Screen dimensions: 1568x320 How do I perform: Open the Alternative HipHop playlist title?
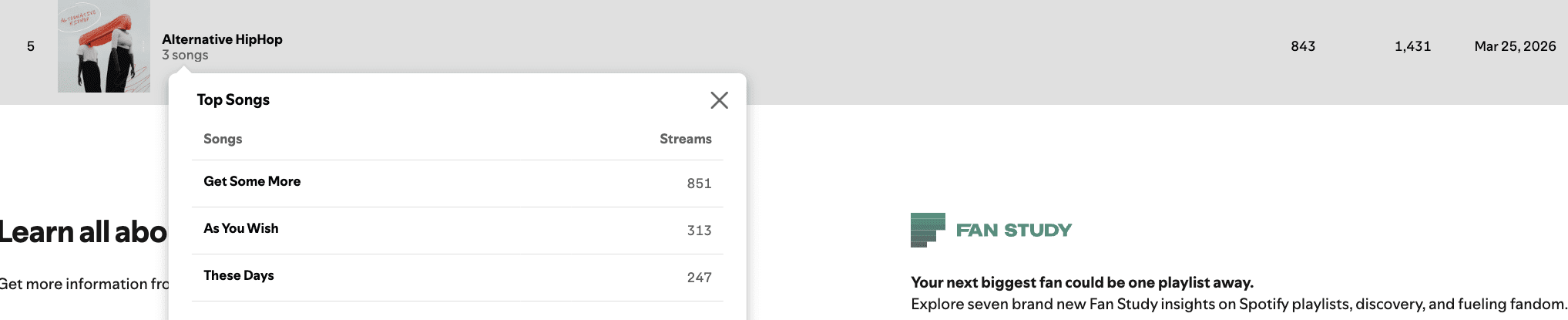point(222,39)
